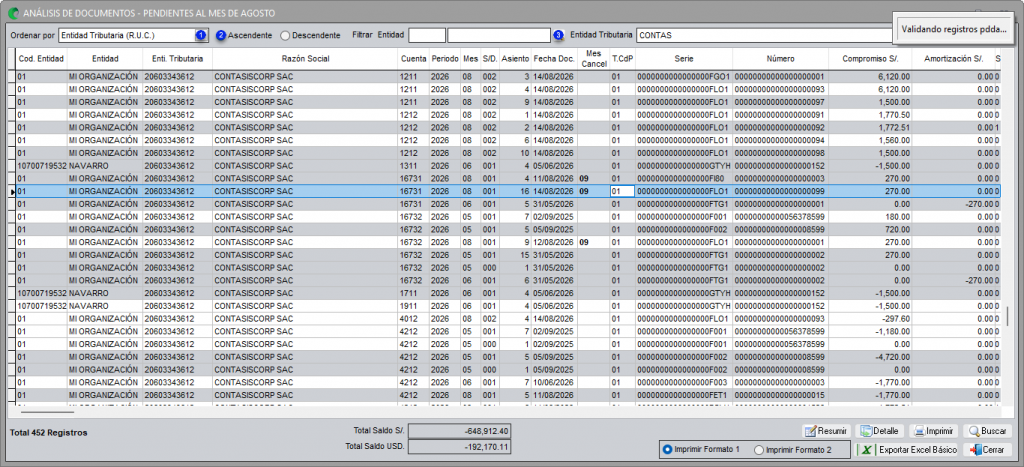Click the asiento 15 cell
The height and width of the screenshot is (467, 1024).
pos(516,255)
